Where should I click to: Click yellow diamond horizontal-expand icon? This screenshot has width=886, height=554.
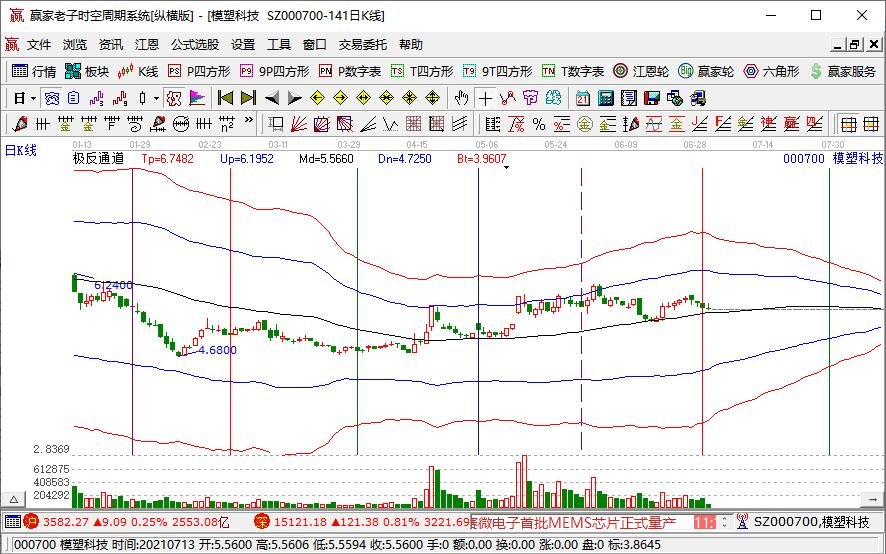363,98
